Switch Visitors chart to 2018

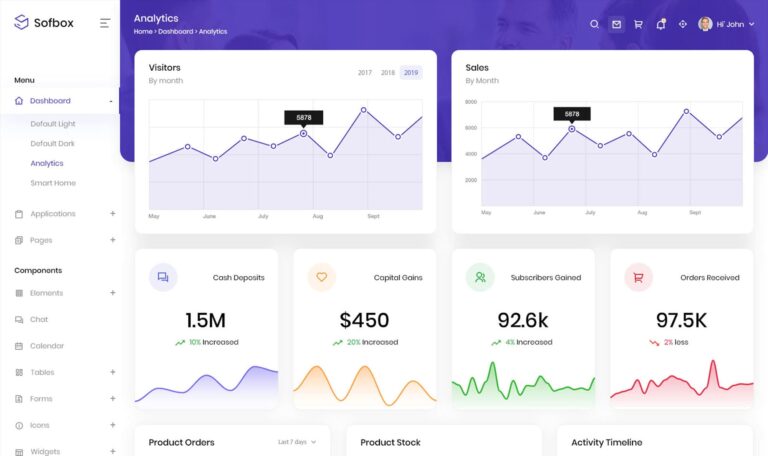[x=388, y=73]
